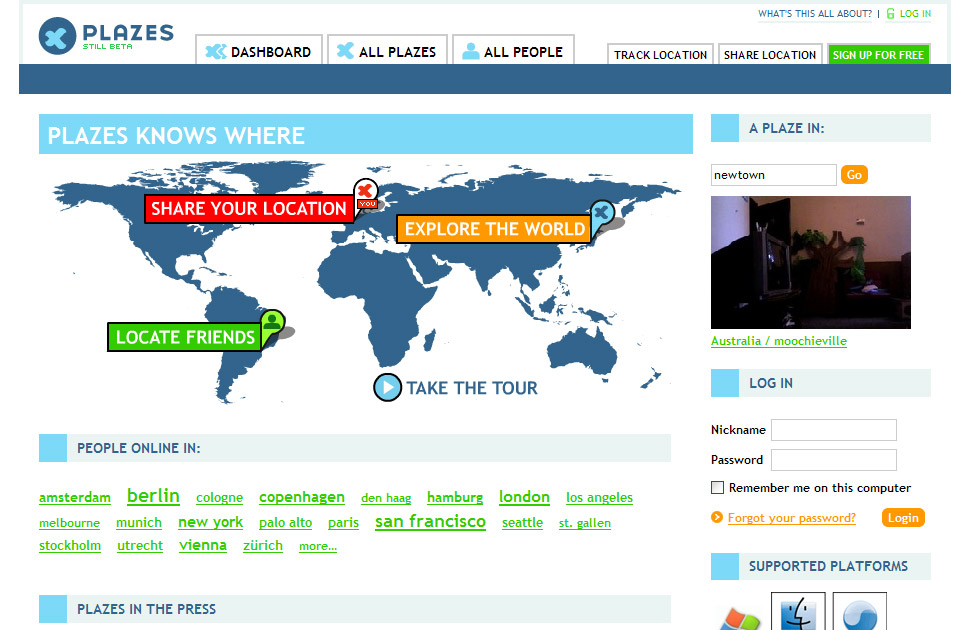
Task: Open the palo alto city link
Action: point(286,523)
